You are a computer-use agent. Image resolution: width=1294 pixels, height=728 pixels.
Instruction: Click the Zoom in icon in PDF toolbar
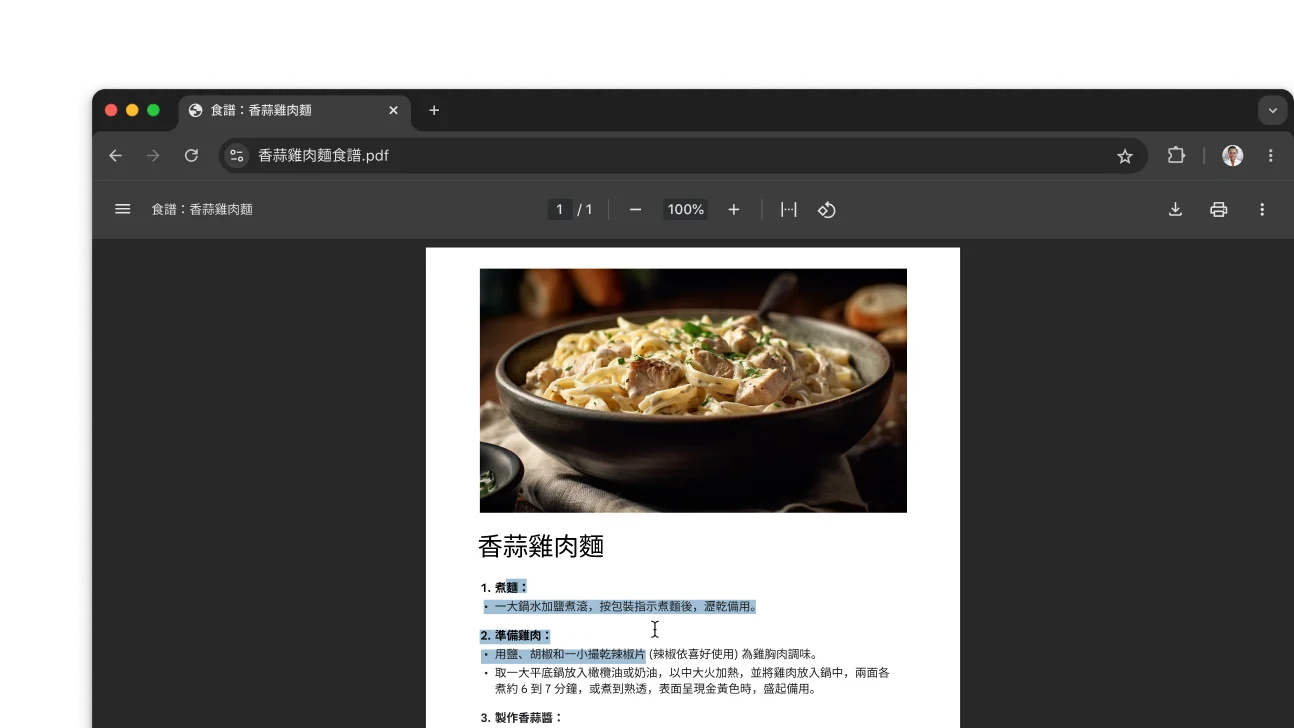click(x=733, y=209)
